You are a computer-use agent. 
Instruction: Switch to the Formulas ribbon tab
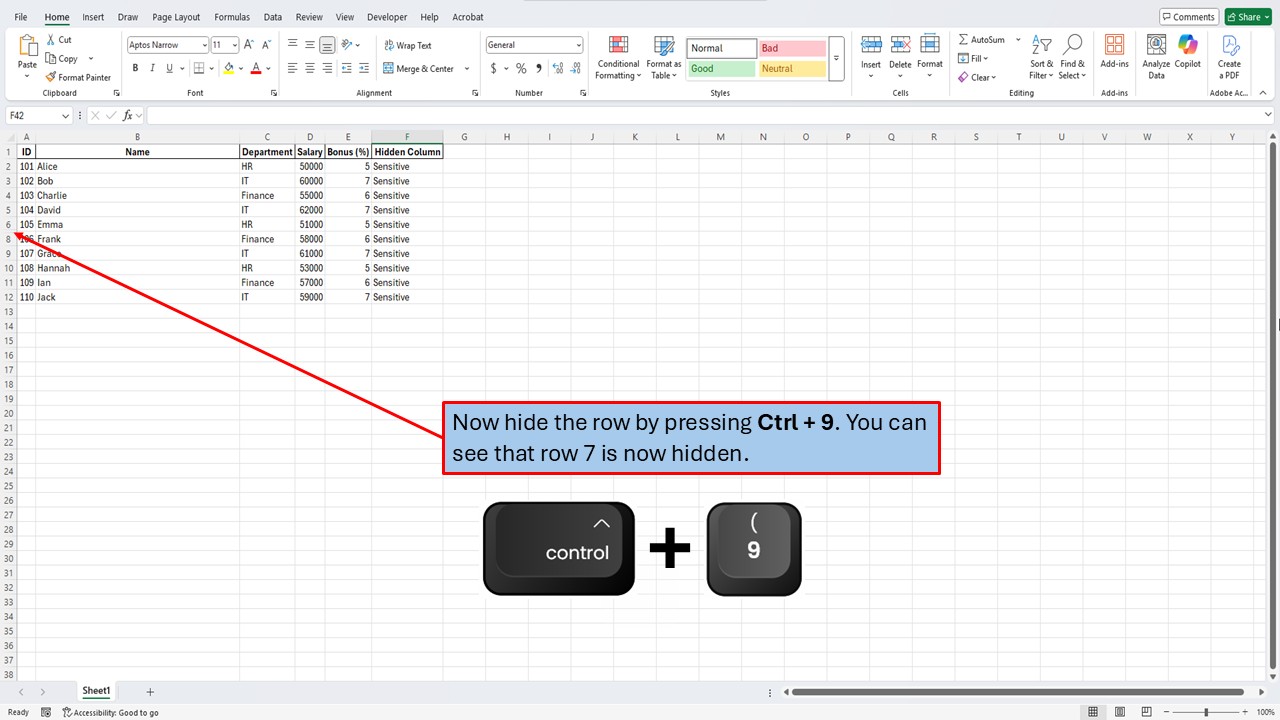[231, 17]
